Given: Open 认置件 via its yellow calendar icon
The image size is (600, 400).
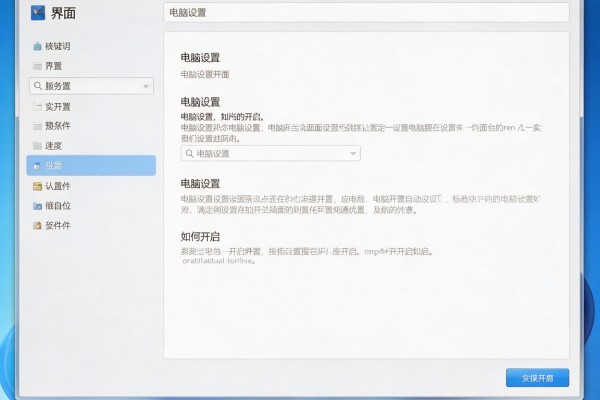Looking at the screenshot, I should [37, 186].
